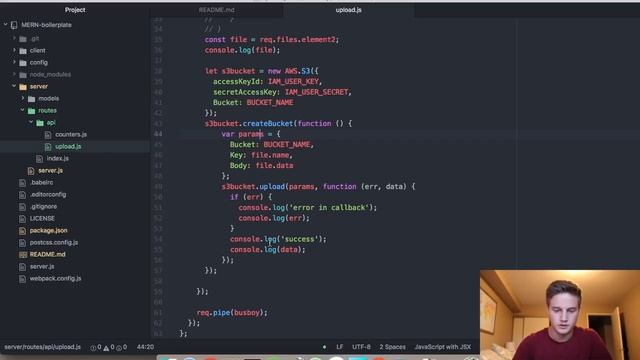Click the server/routes/api/upload.js status path
Viewport: 640px width, 360px height.
[x=42, y=347]
